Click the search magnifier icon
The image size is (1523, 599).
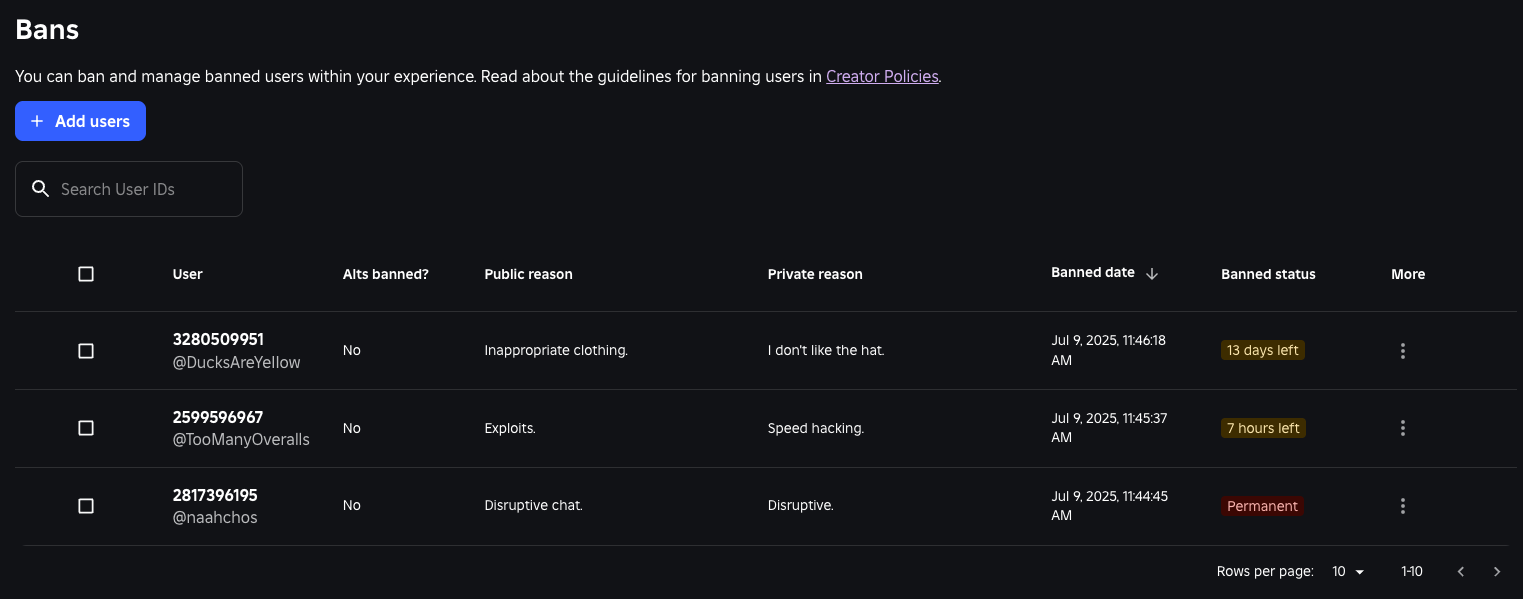[41, 189]
